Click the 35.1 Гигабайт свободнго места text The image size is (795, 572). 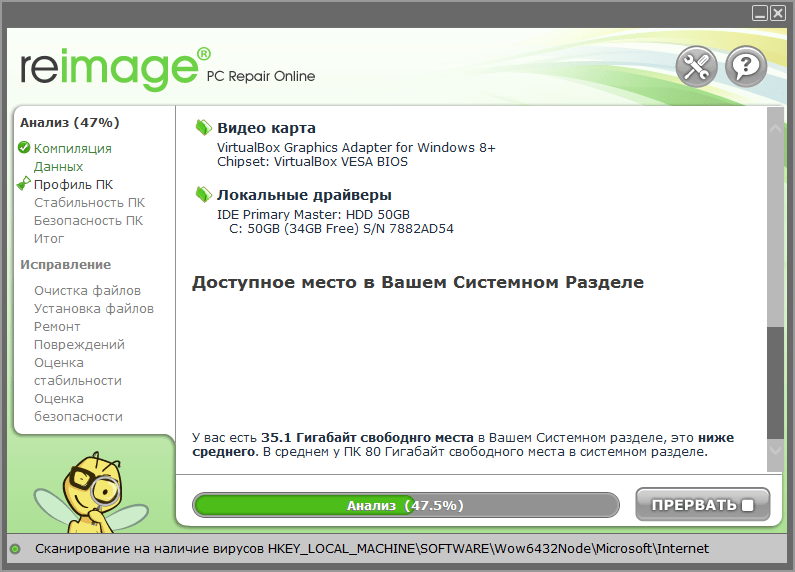367,437
